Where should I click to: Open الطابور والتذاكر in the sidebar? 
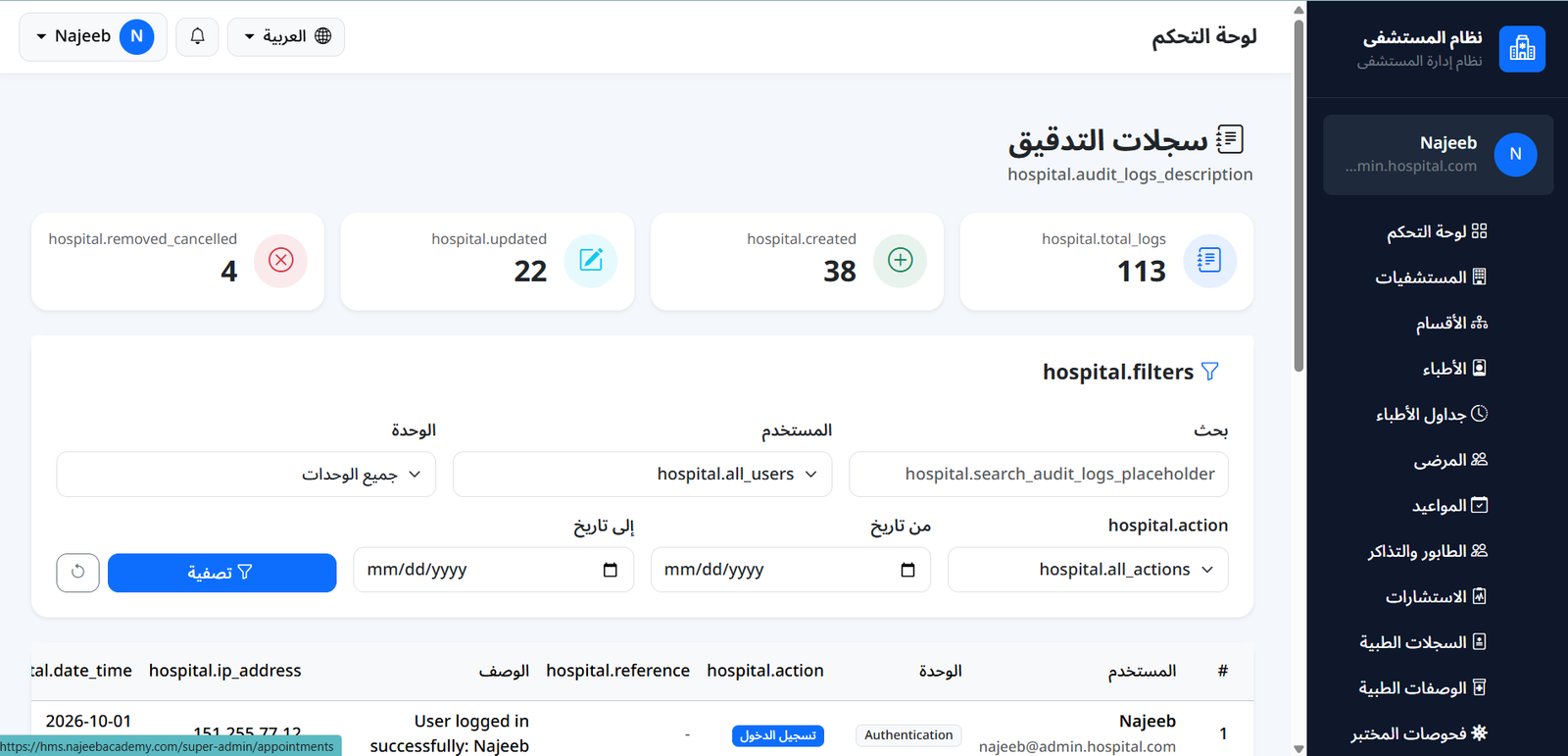1428,551
